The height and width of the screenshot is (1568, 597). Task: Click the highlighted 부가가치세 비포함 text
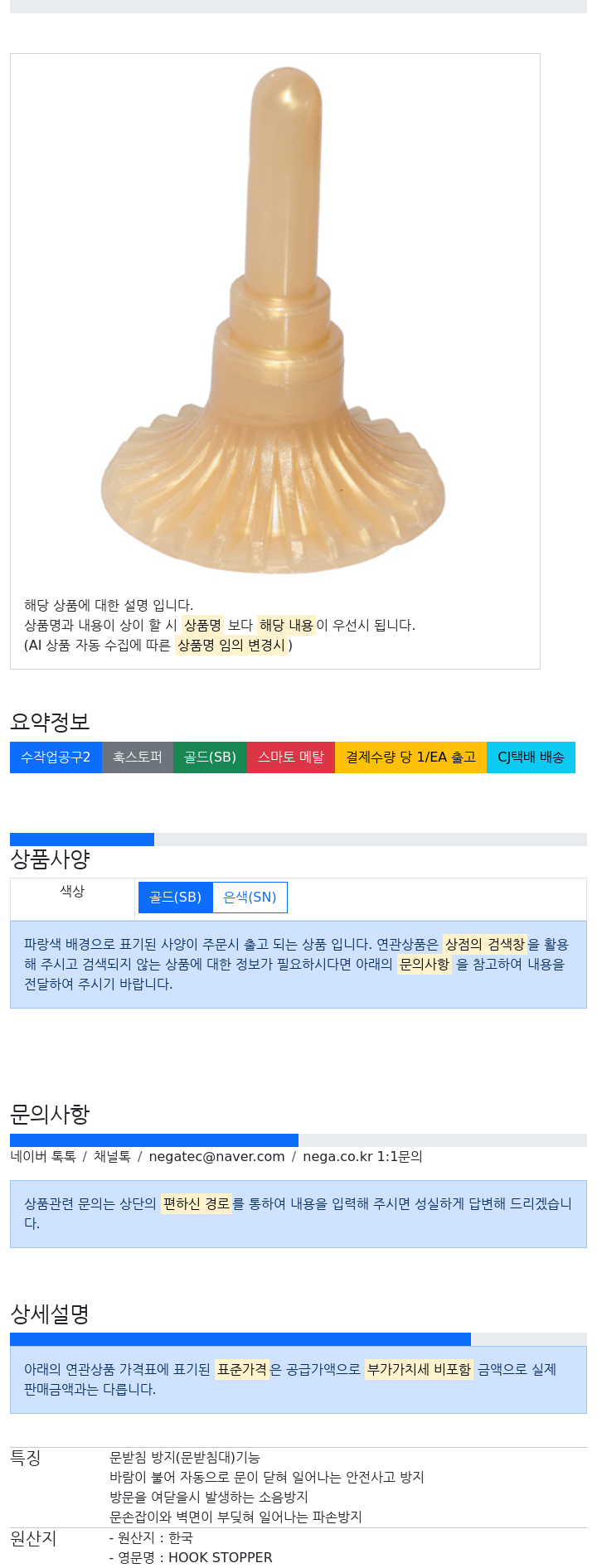tap(419, 1369)
